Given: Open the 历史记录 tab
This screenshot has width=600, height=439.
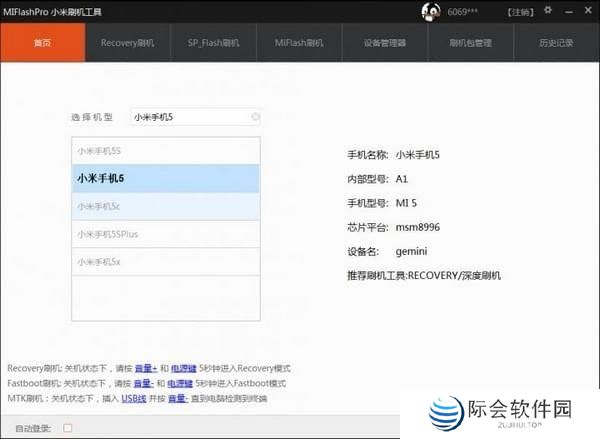Looking at the screenshot, I should pos(556,42).
